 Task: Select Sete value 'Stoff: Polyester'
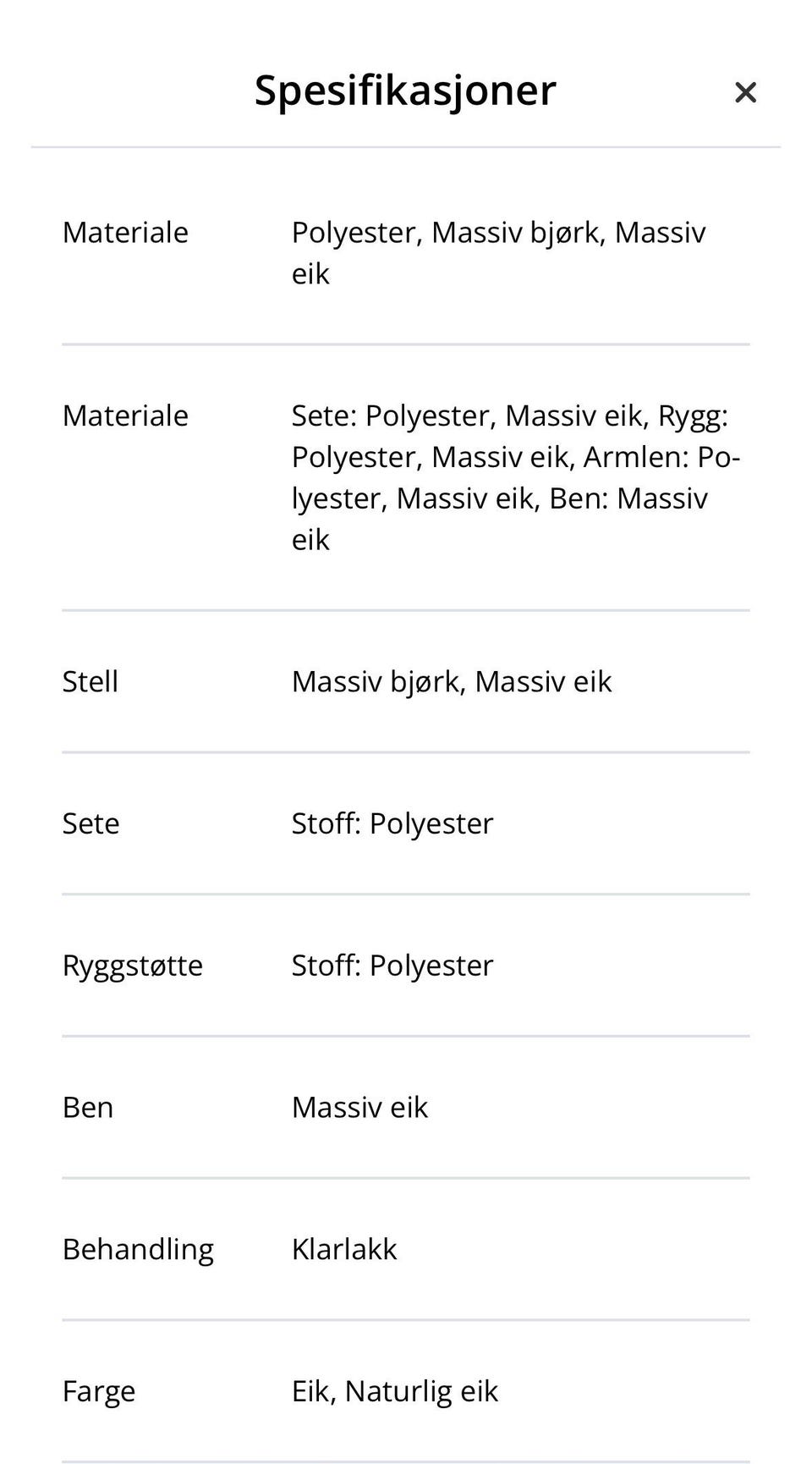392,824
